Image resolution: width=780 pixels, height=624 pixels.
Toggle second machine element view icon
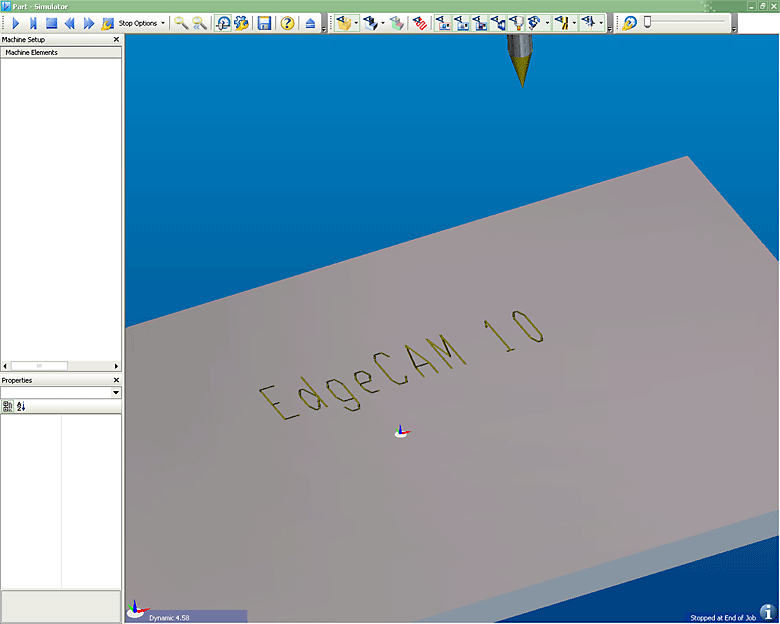pos(461,23)
